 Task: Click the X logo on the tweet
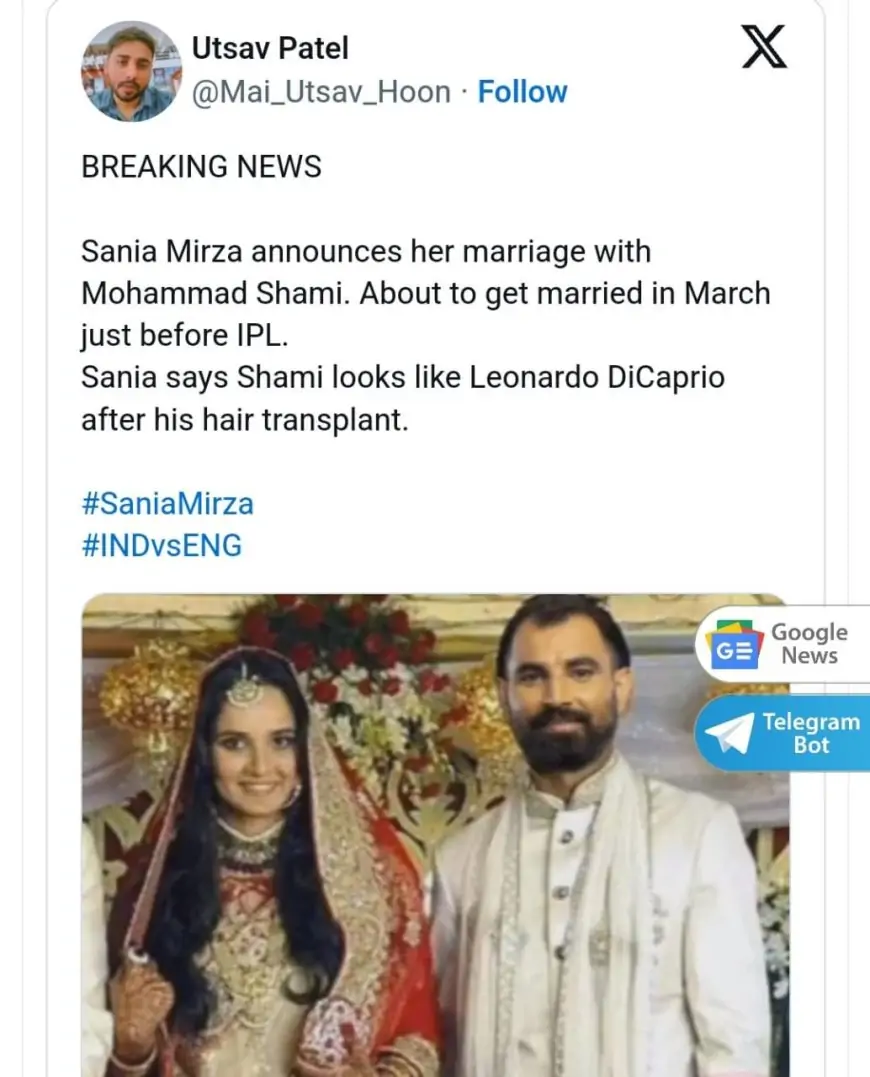[764, 47]
